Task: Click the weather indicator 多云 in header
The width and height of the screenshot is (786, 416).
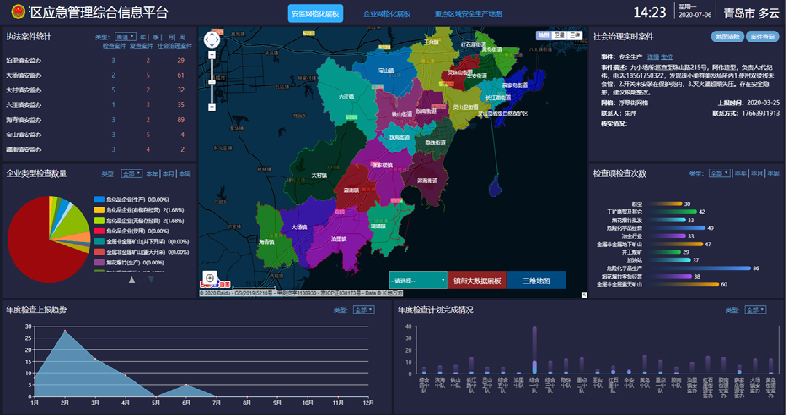Action: 768,13
